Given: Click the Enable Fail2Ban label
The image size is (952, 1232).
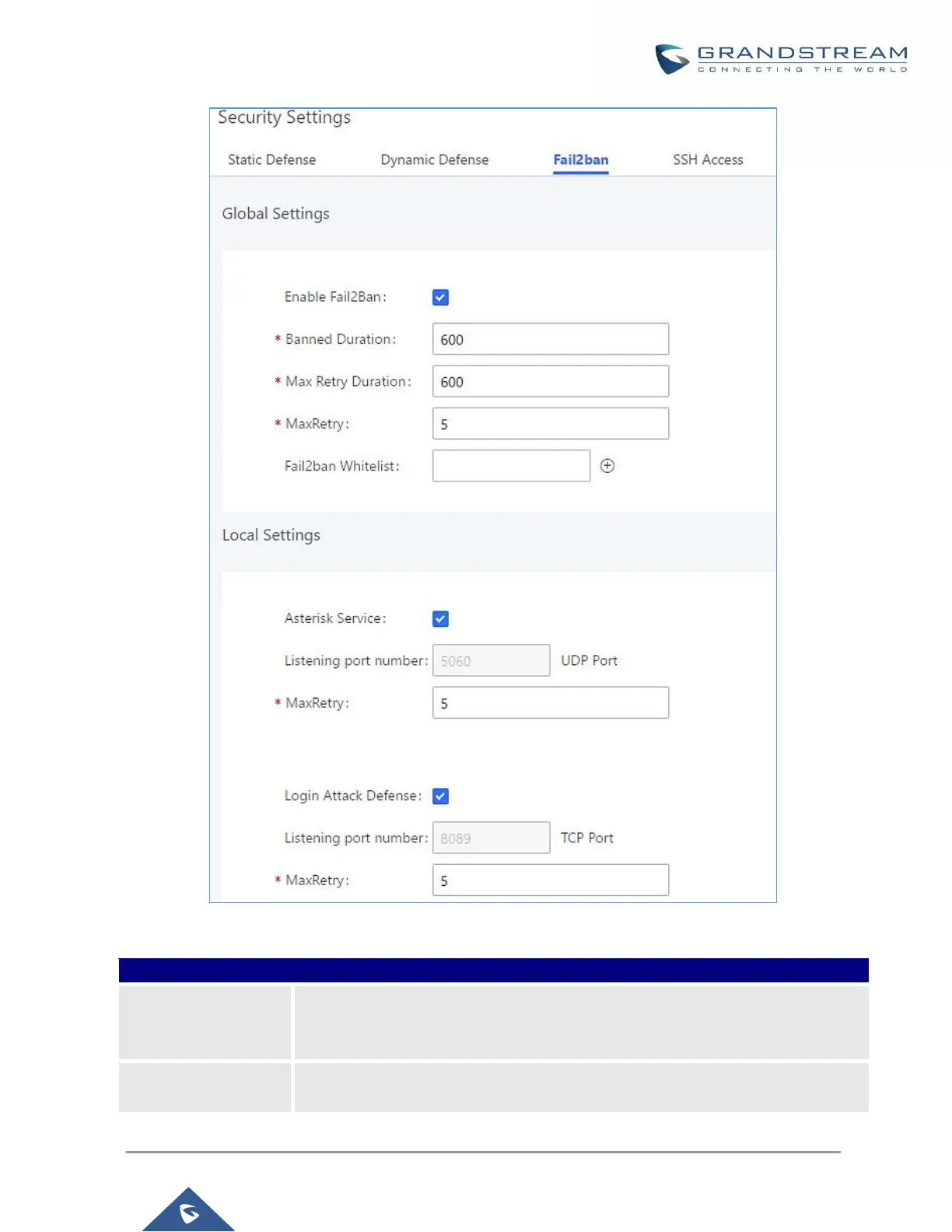Looking at the screenshot, I should pos(335,297).
